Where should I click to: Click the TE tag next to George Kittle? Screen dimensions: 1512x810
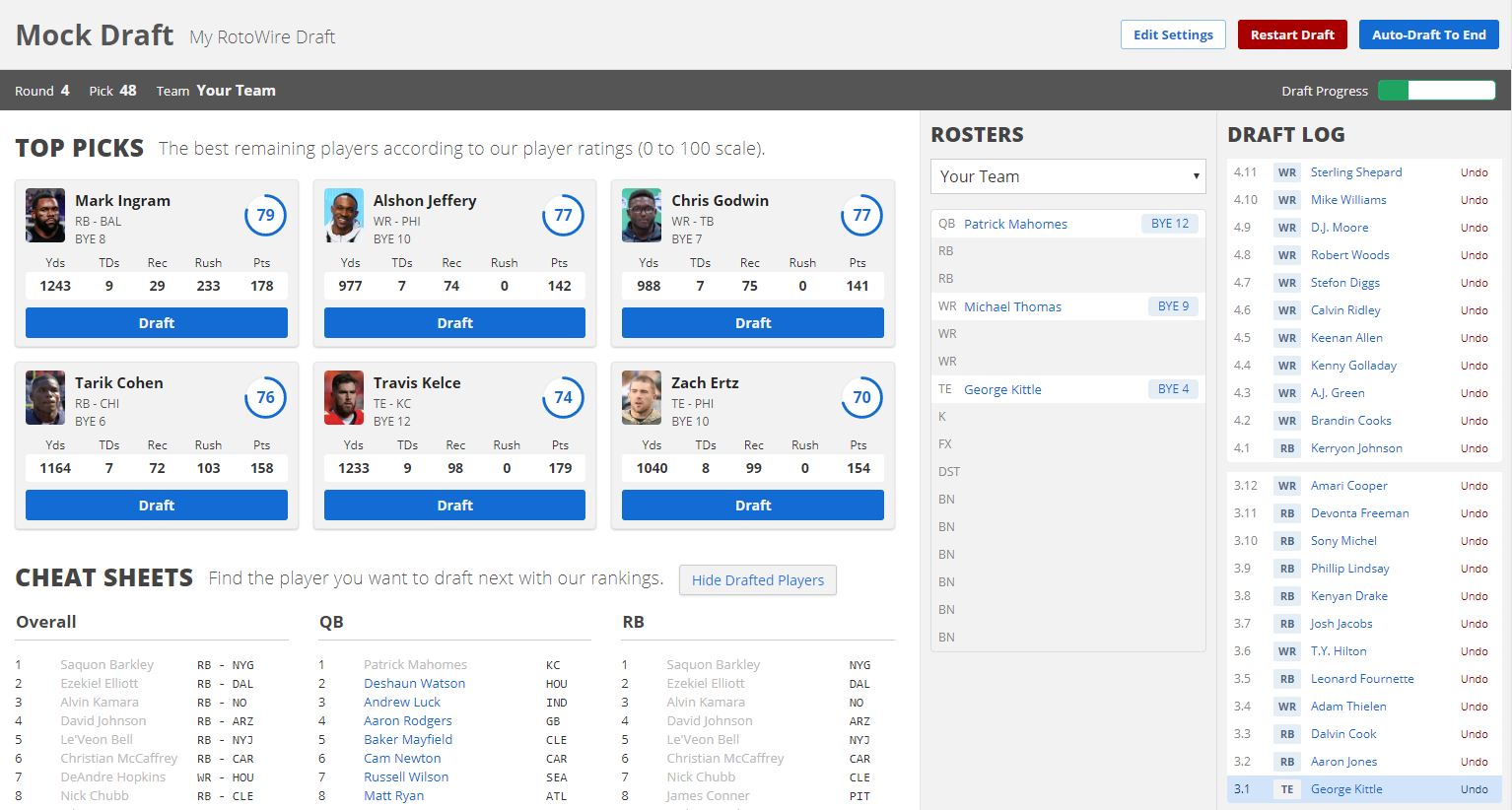[x=1286, y=789]
